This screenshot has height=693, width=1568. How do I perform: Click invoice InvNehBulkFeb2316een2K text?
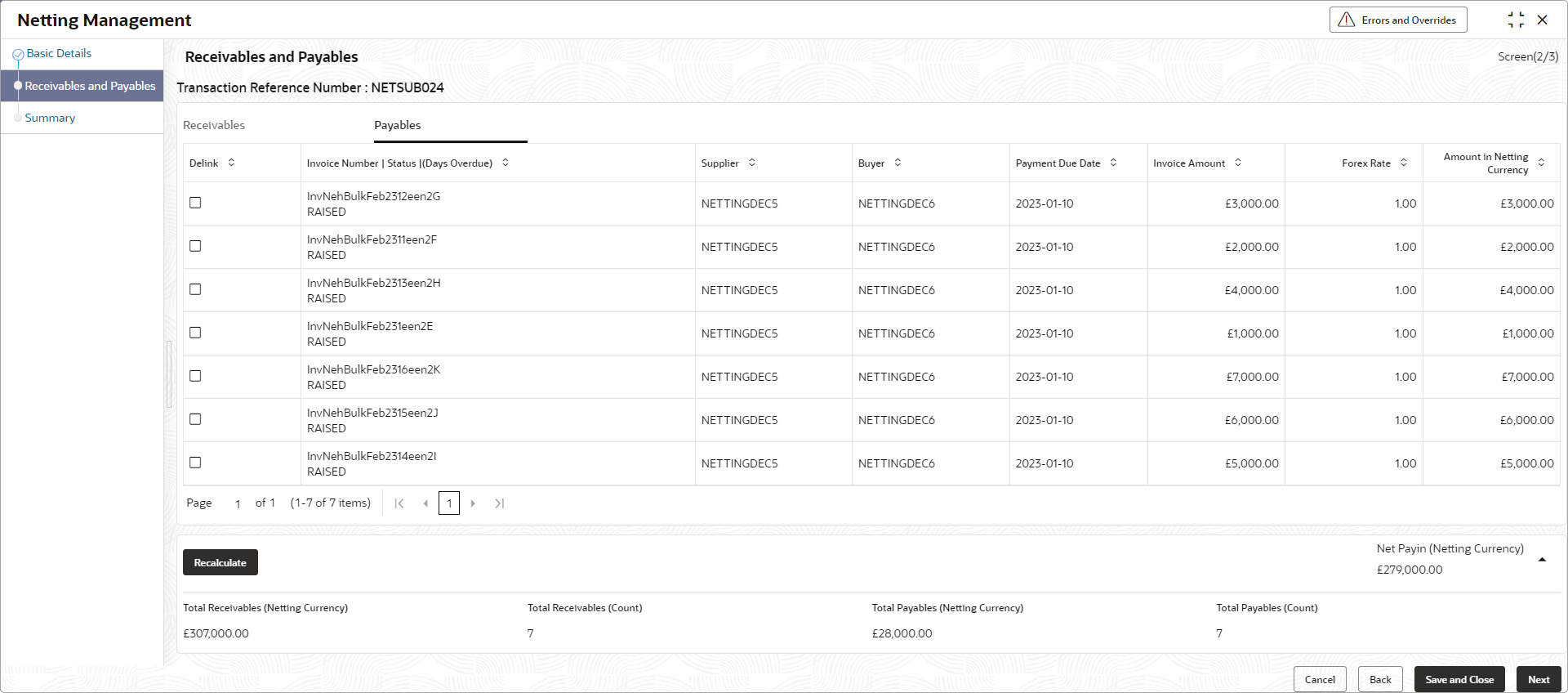pyautogui.click(x=373, y=369)
